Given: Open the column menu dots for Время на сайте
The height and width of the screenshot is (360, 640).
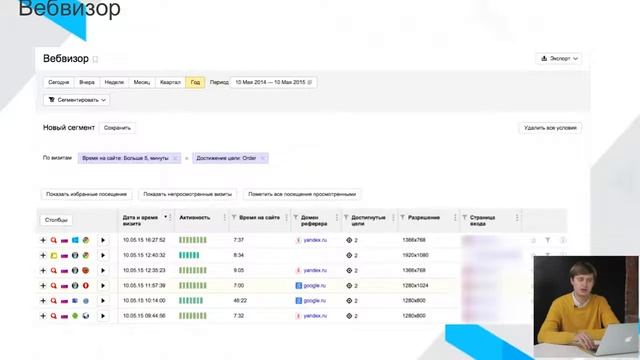Looking at the screenshot, I should tap(286, 218).
